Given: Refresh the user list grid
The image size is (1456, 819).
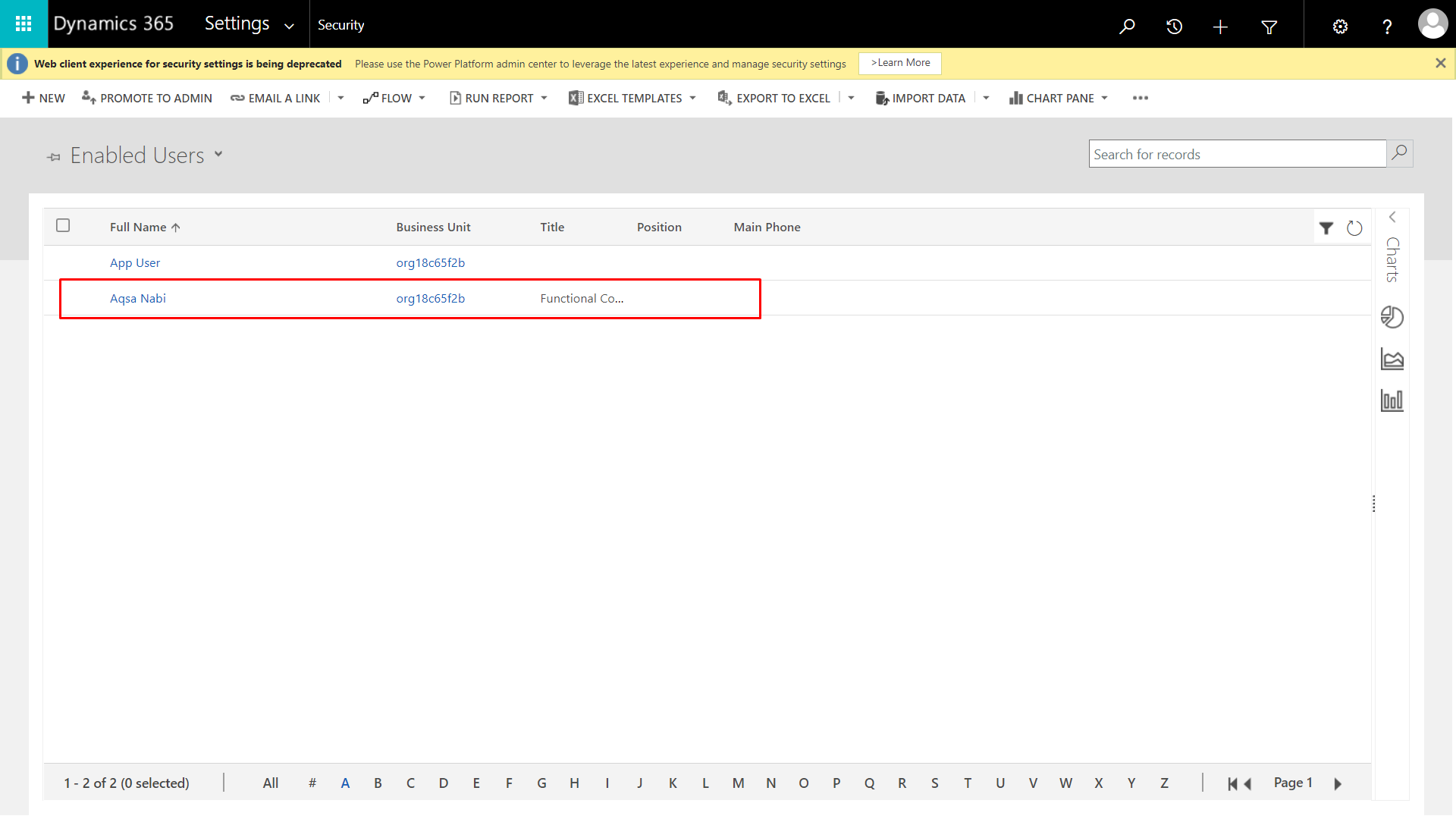Looking at the screenshot, I should 1354,227.
